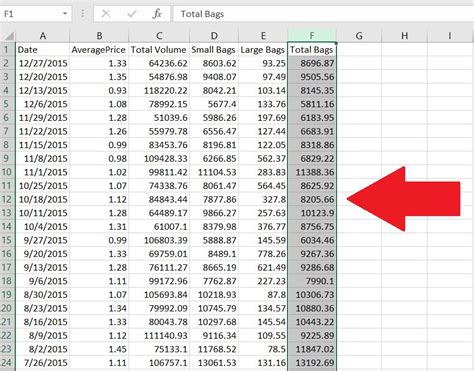This screenshot has width=474, height=371.
Task: Select column I header
Action: coord(450,36)
